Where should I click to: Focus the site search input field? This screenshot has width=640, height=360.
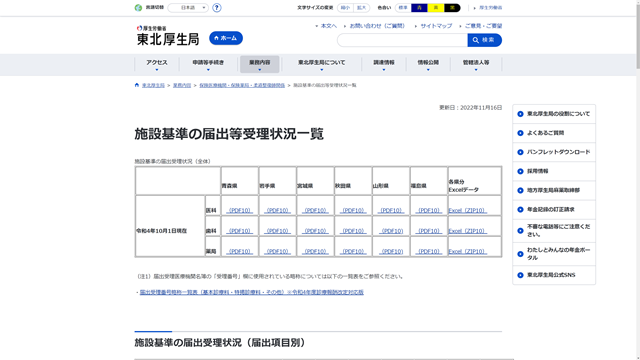[402, 40]
